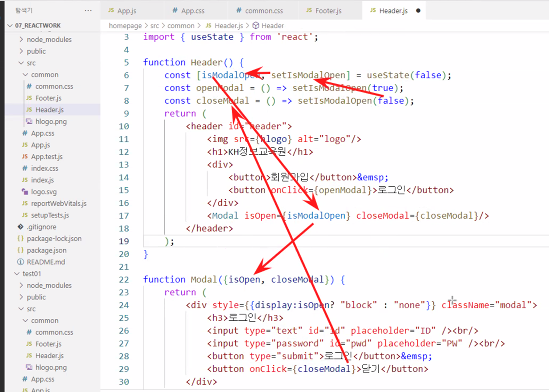
Task: Open the Explorer more actions ellipsis menu
Action: point(88,10)
